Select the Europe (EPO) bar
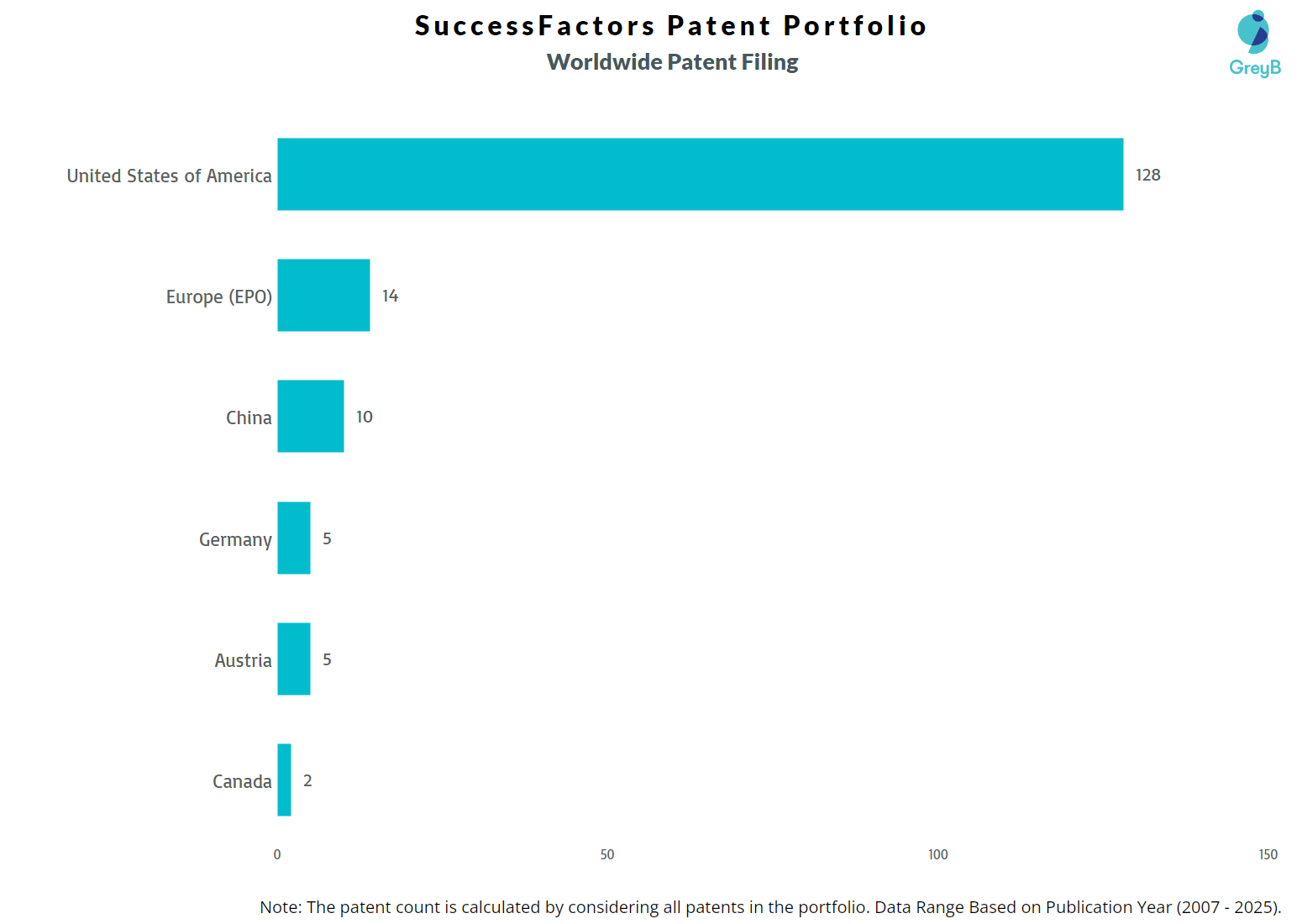The image size is (1302, 924). tap(323, 296)
